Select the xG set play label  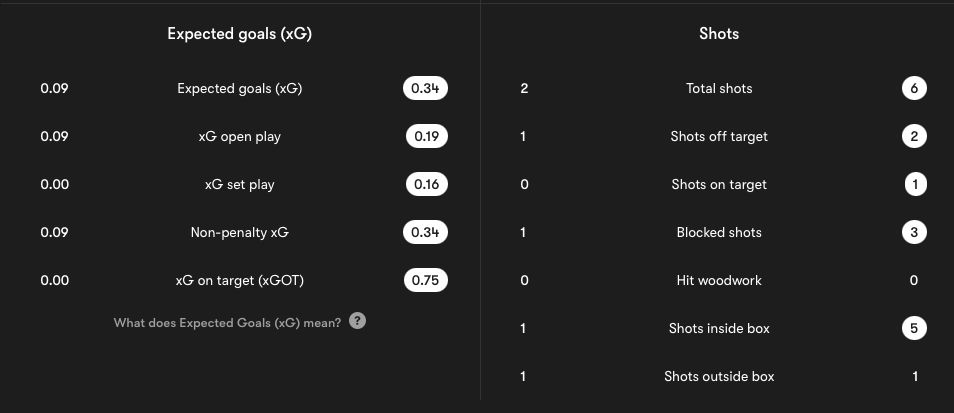click(x=240, y=184)
